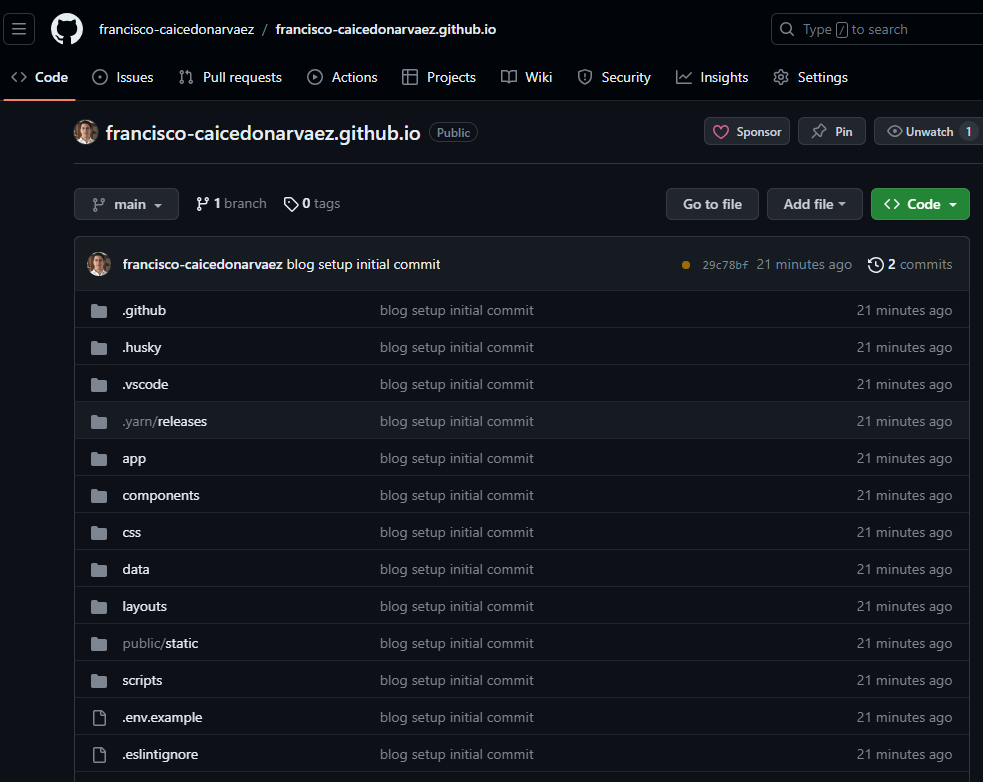Open the .github folder name
The image size is (983, 782).
tap(144, 310)
